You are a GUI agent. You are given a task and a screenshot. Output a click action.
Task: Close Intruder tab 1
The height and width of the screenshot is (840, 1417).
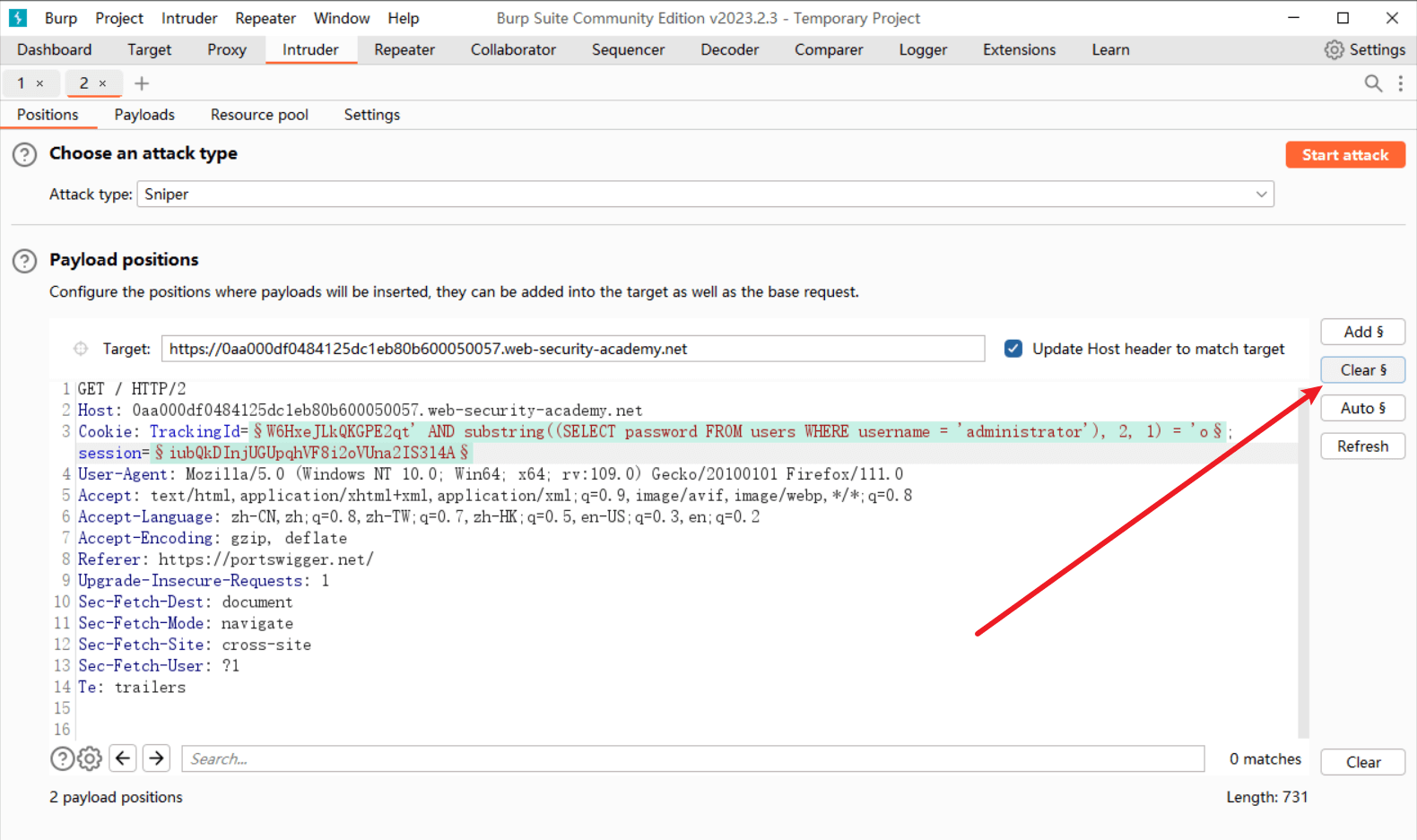click(x=39, y=83)
